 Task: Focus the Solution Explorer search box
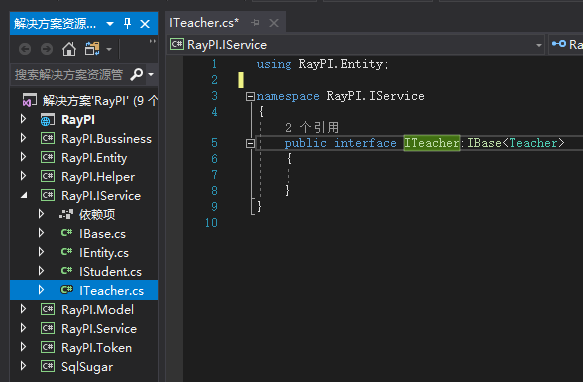[x=69, y=74]
